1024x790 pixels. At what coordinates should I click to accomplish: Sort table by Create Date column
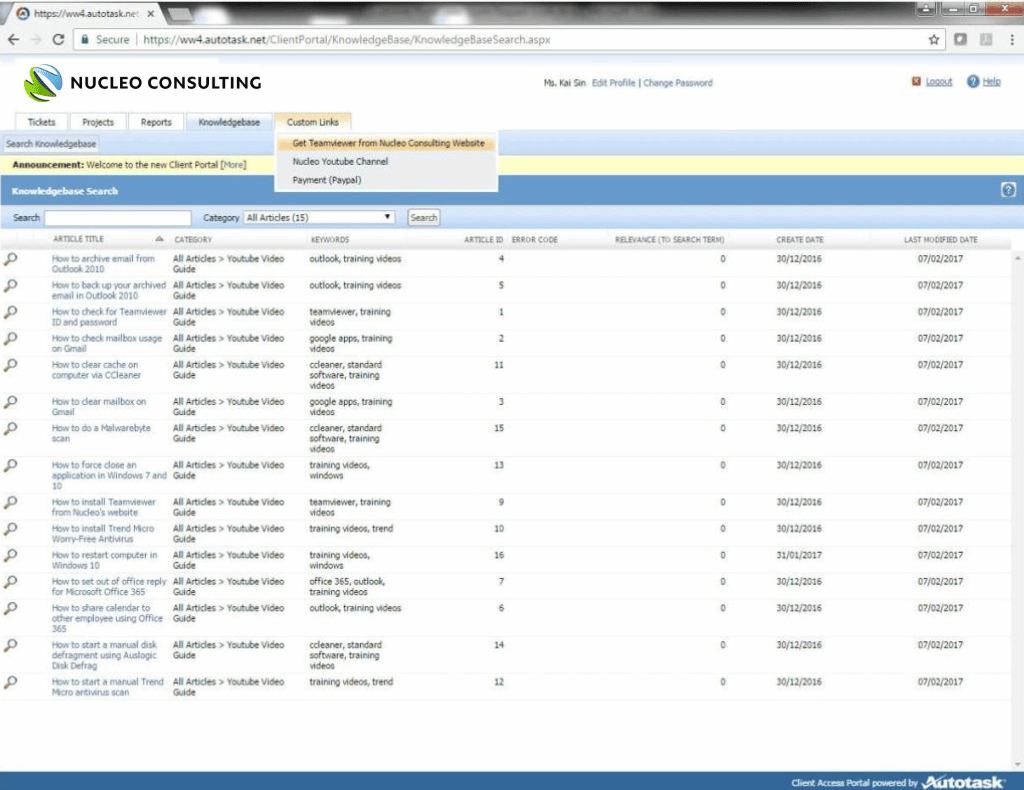[x=799, y=240]
